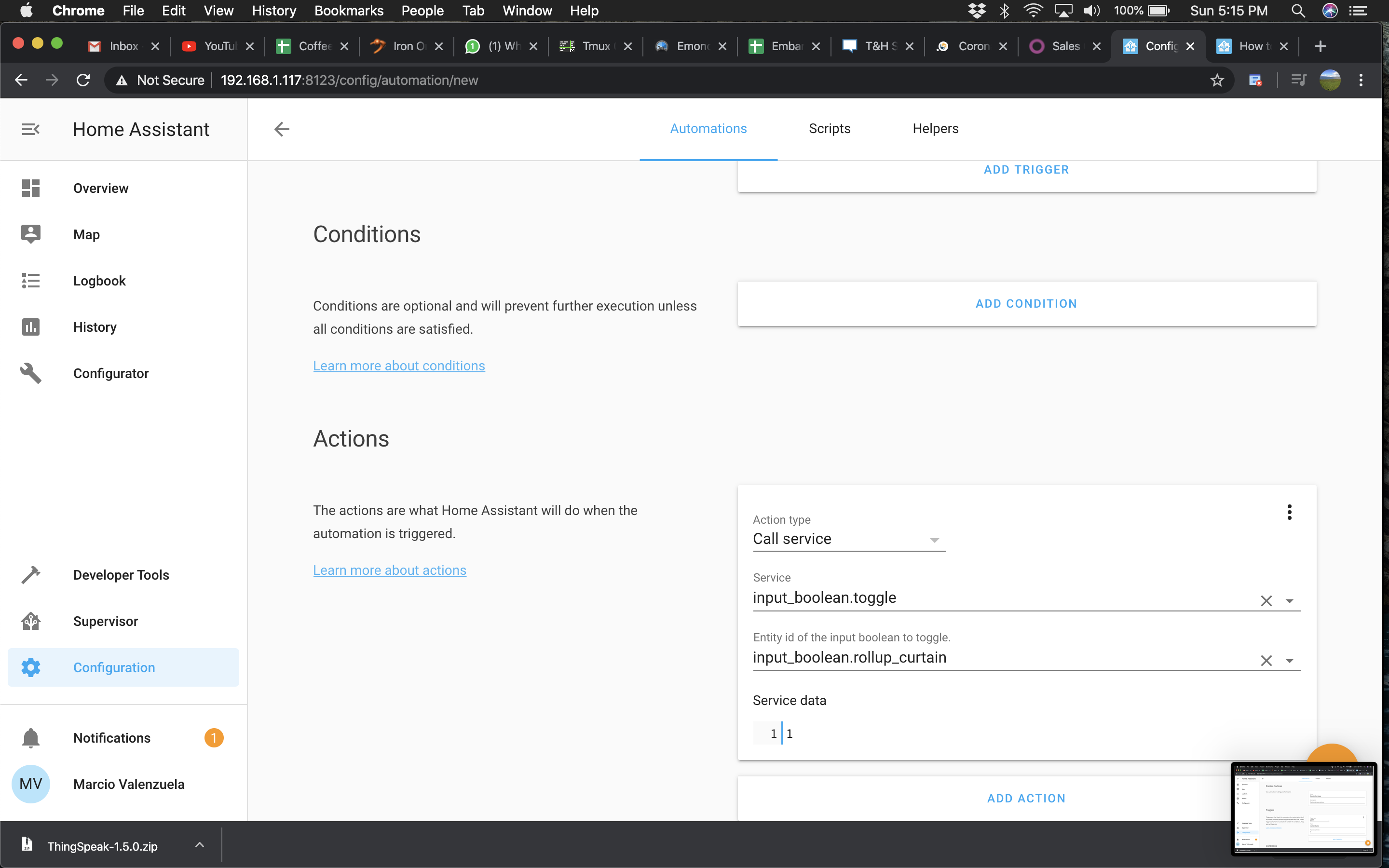Expand the Service combo box arrow
Screen dimensions: 1389x868
tap(1289, 601)
